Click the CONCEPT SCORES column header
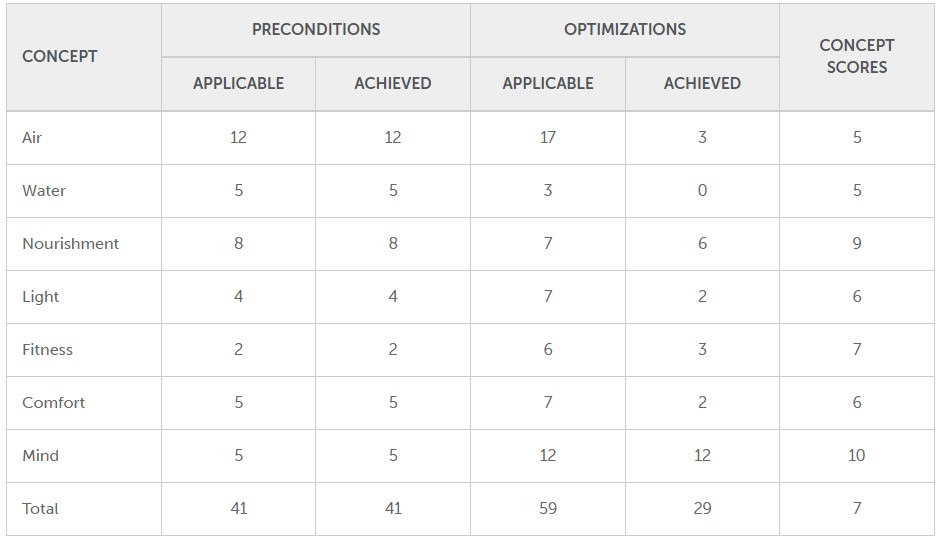Viewport: 941px width, 541px height. point(856,56)
